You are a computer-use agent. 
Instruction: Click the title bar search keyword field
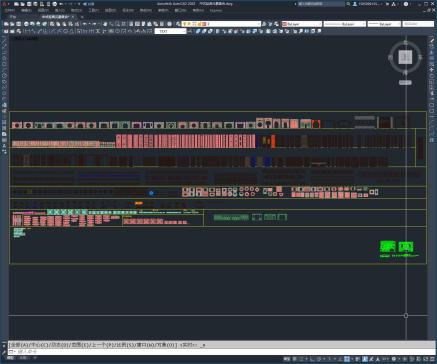[x=320, y=4]
